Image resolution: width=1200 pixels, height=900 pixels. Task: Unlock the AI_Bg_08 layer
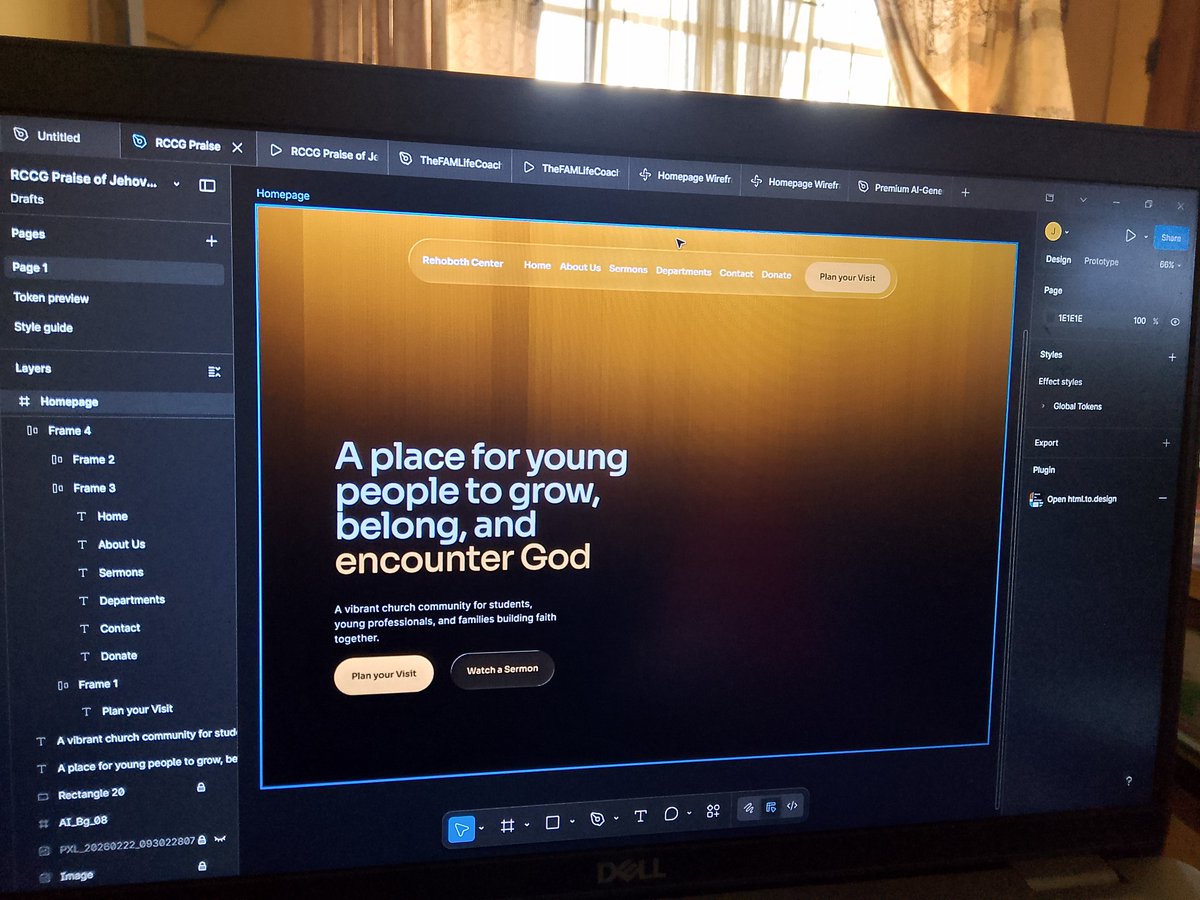click(x=200, y=820)
